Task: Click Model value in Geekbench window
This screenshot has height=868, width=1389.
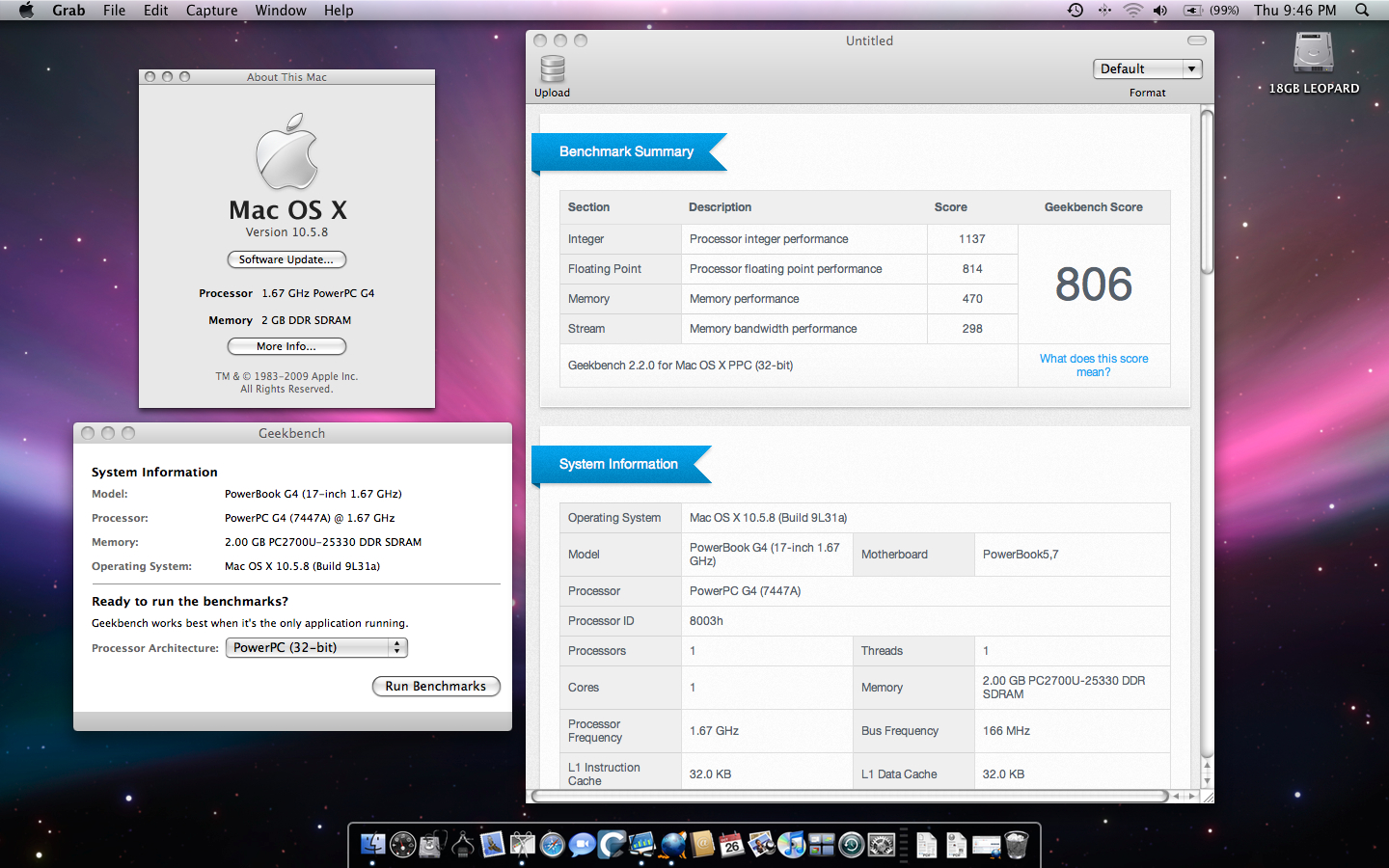Action: [x=313, y=494]
